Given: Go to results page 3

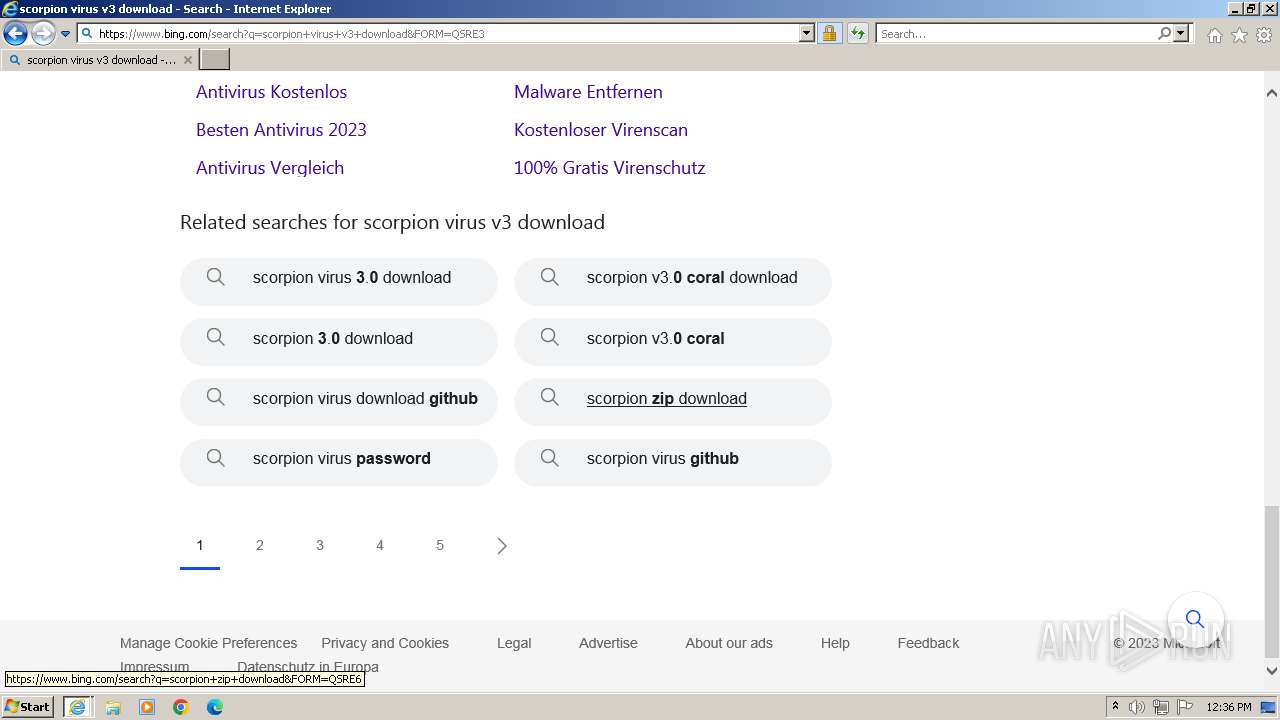Looking at the screenshot, I should 320,546.
